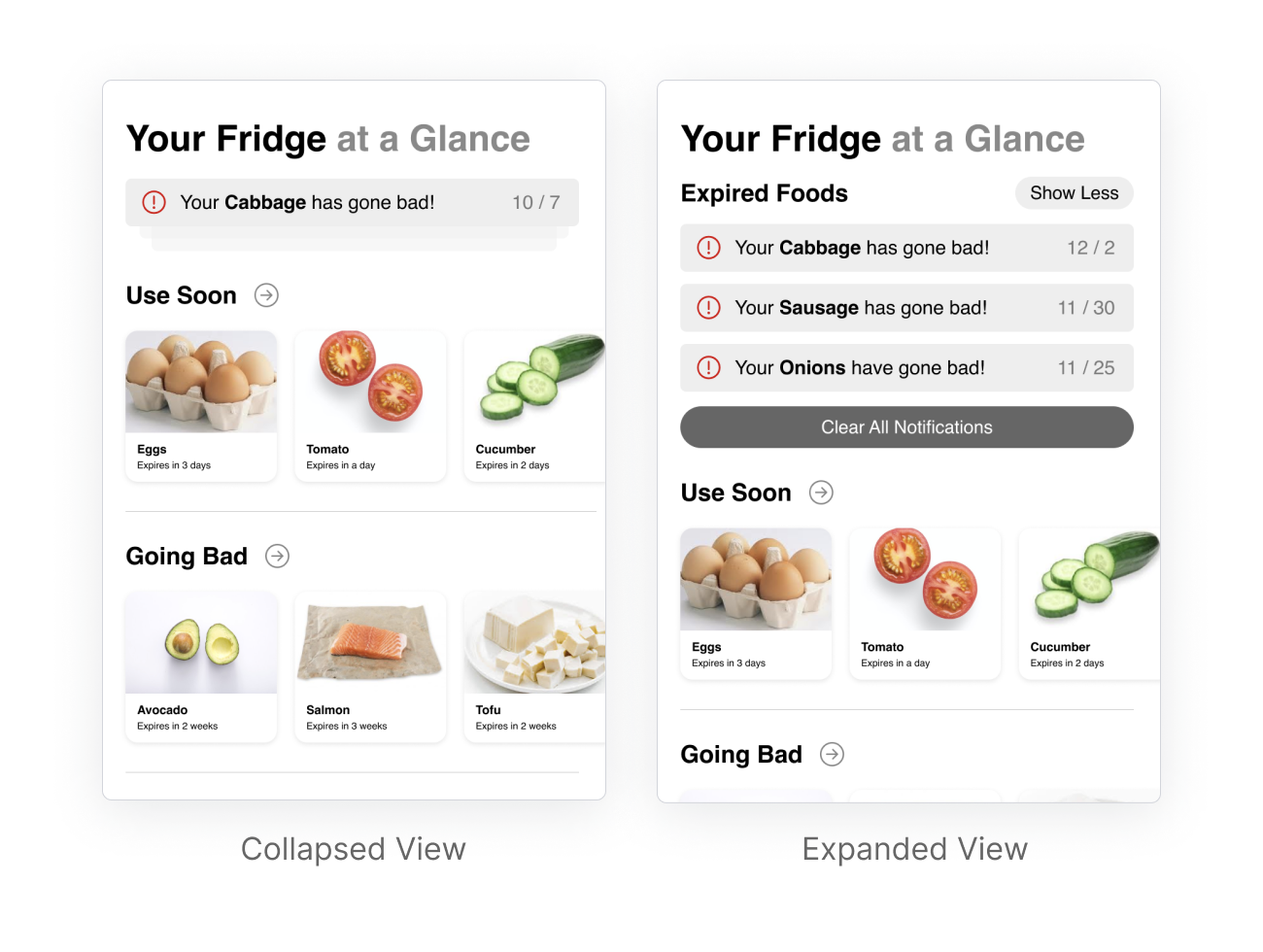Collapse expired foods with Show Less
1263x952 pixels.
point(1074,193)
